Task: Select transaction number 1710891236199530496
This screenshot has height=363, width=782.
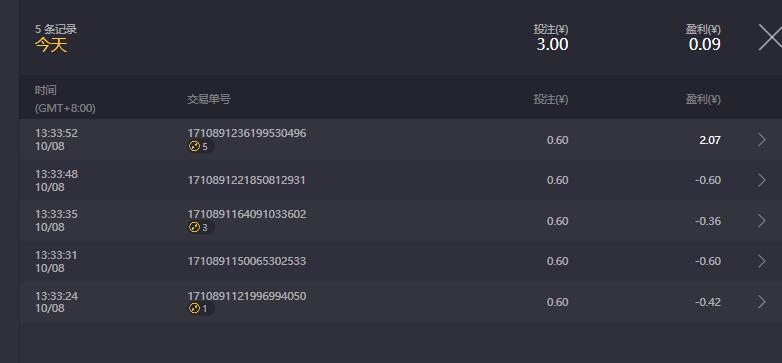Action: 247,133
